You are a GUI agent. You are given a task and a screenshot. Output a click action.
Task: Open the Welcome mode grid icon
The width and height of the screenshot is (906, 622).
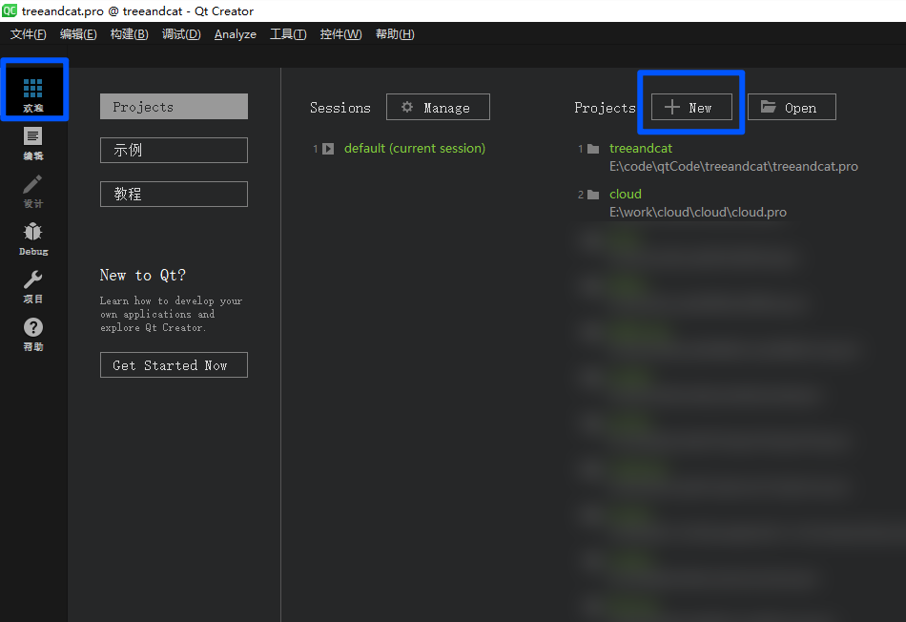coord(33,89)
